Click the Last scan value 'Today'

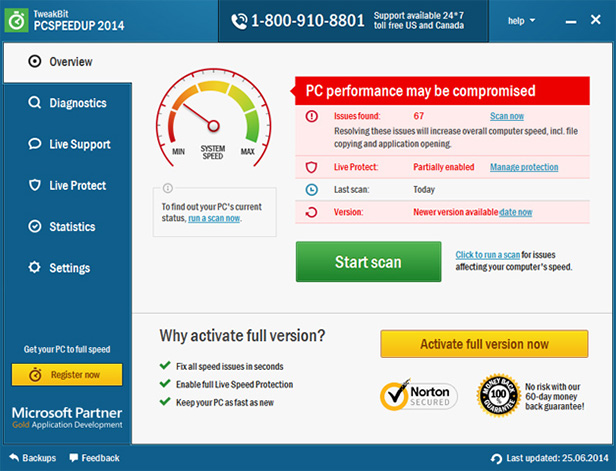tap(424, 190)
